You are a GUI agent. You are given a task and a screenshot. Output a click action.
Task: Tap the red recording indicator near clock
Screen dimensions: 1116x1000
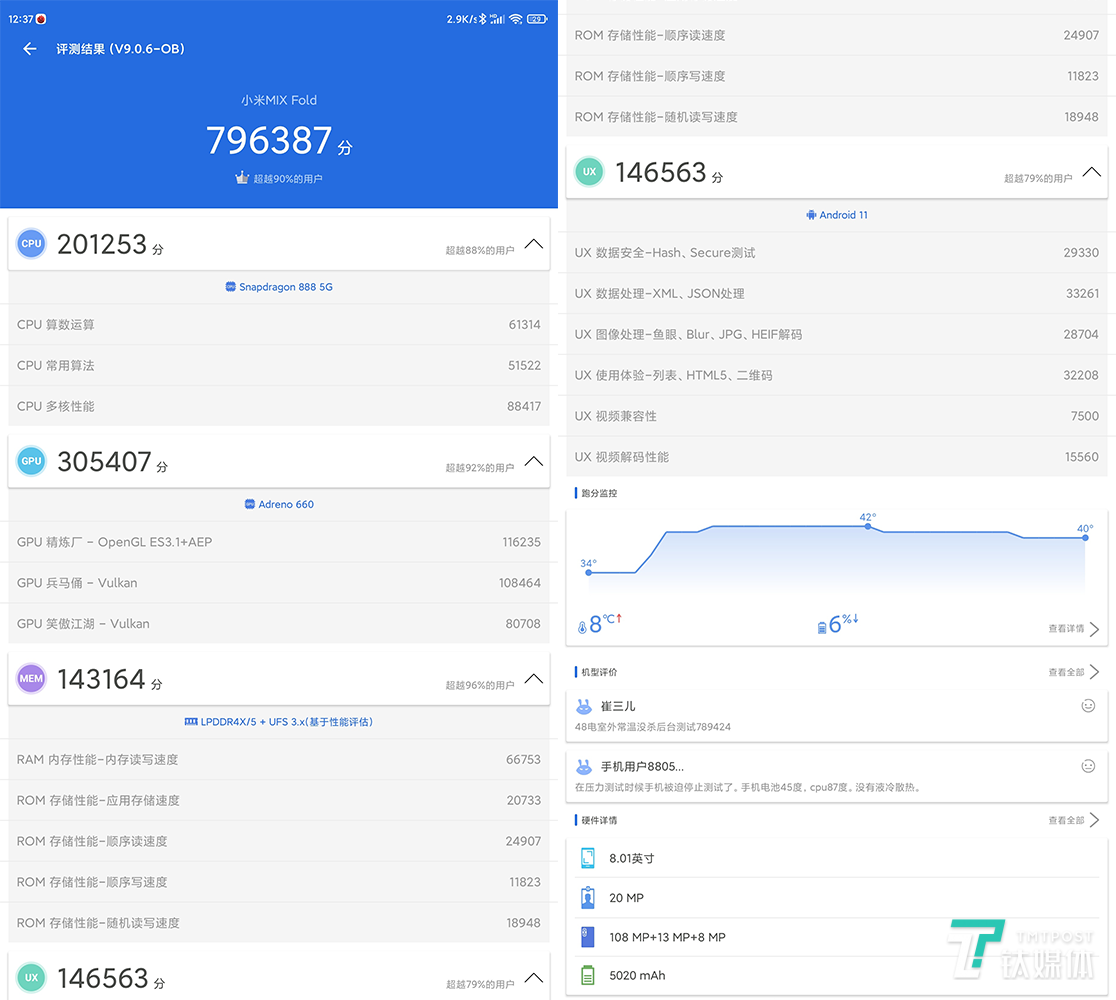tap(41, 19)
